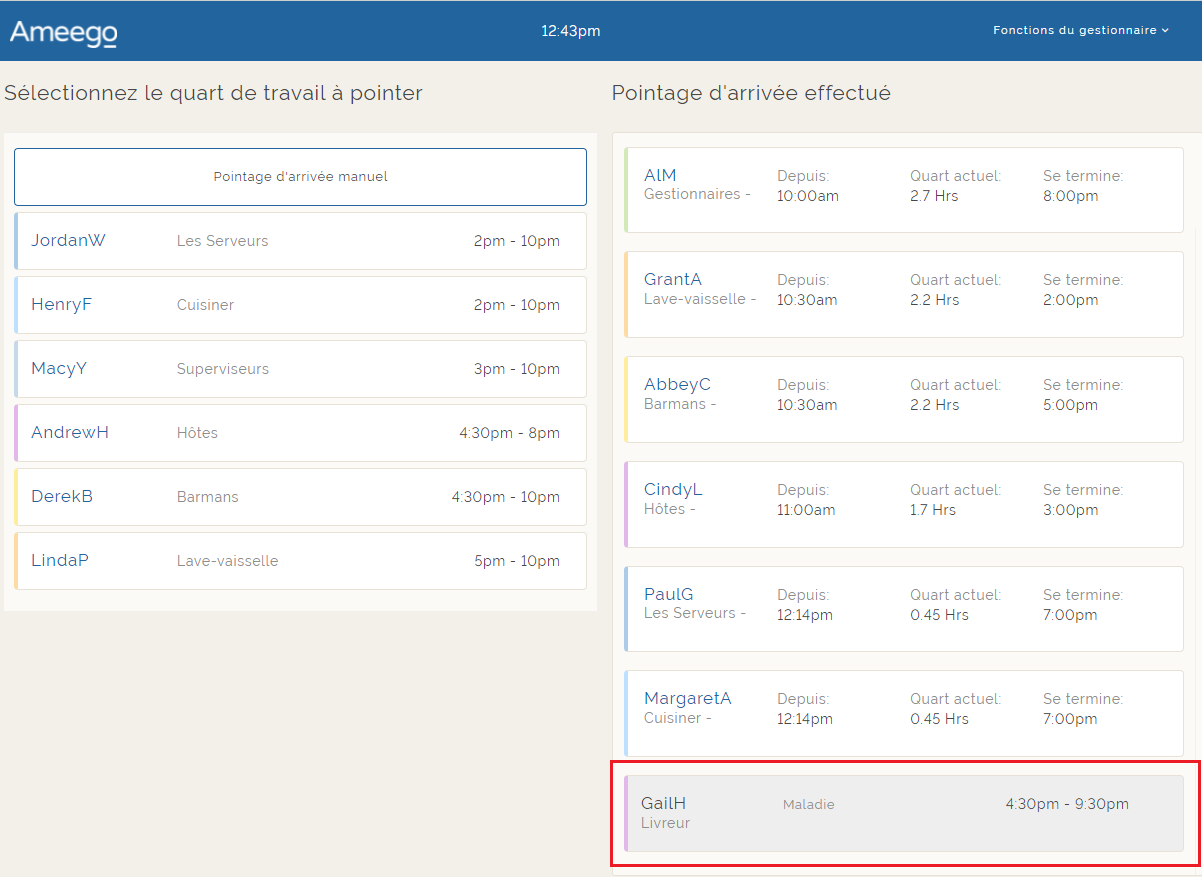Viewport: 1202px width, 877px height.
Task: Select AndrewH Hôtes shift
Action: click(x=300, y=433)
